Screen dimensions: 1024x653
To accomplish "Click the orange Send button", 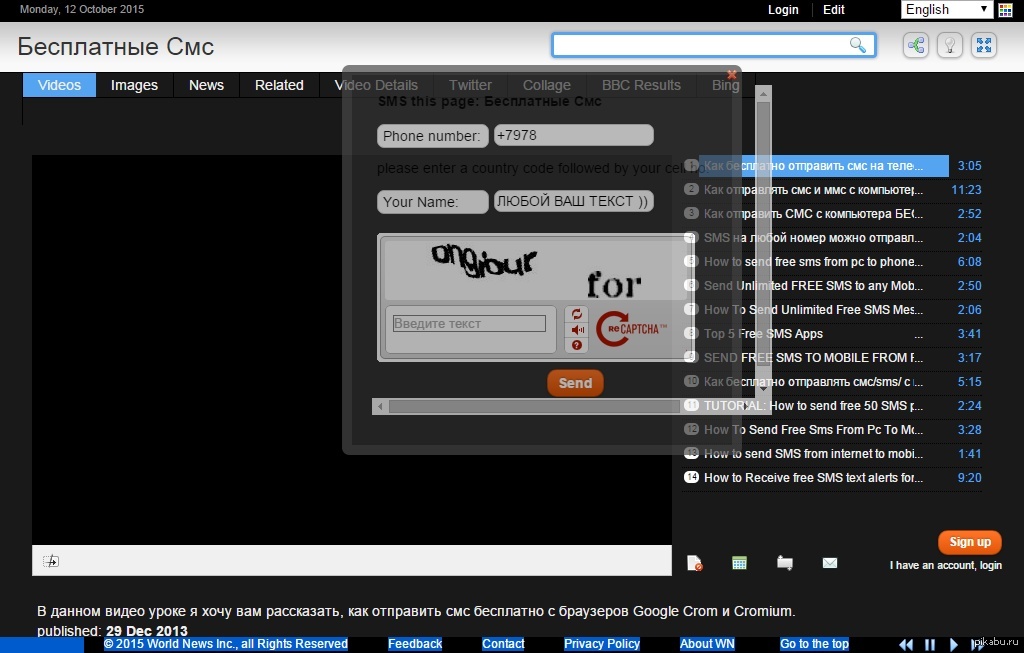I will (x=575, y=383).
